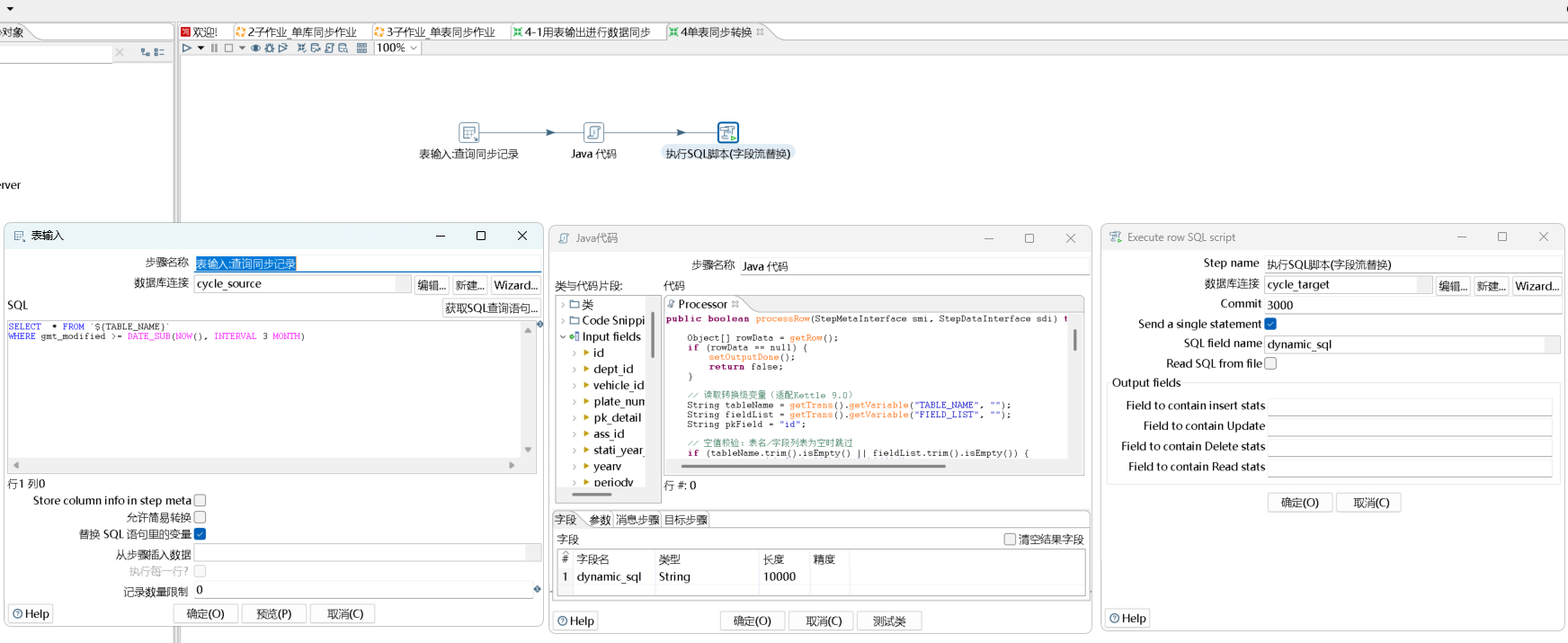Screen dimensions: 1568x643
Task: Clear the object tree search with X icon
Action: [120, 52]
